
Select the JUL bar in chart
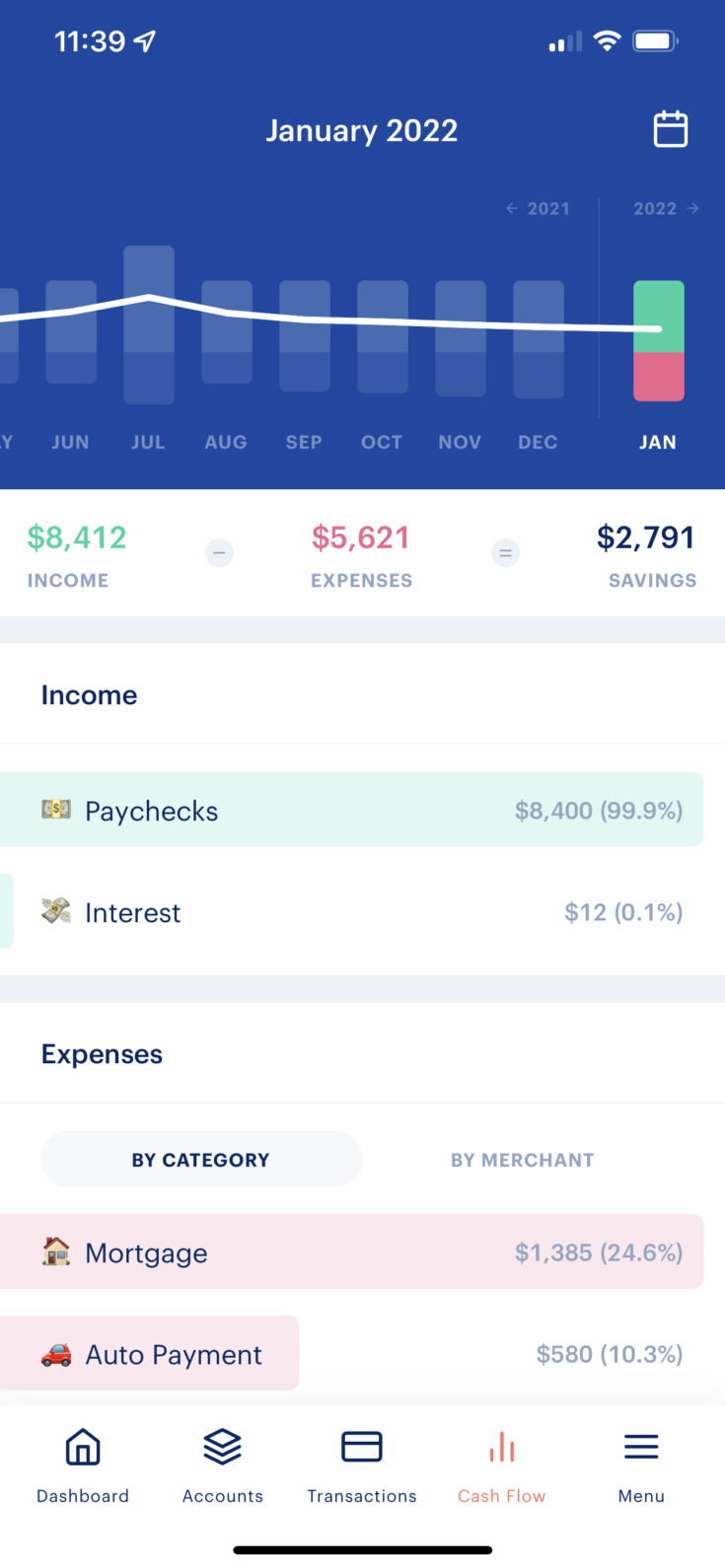point(149,324)
